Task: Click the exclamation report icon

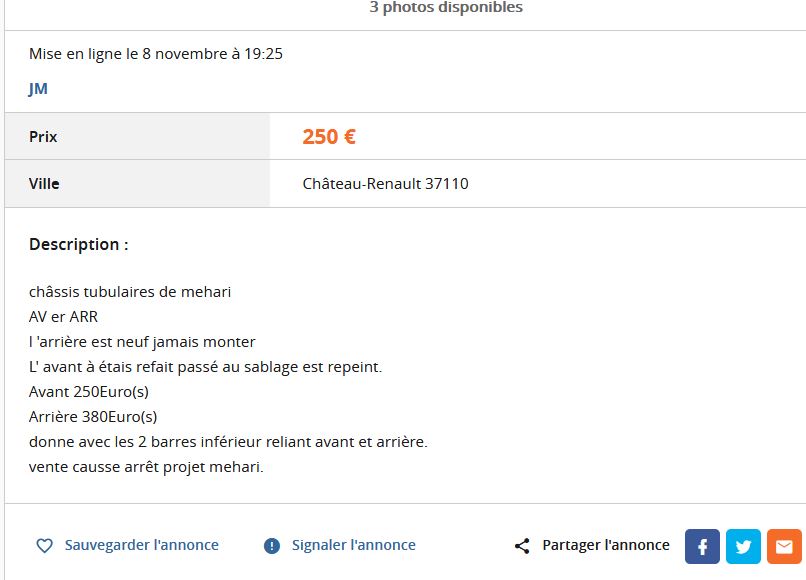Action: click(272, 546)
